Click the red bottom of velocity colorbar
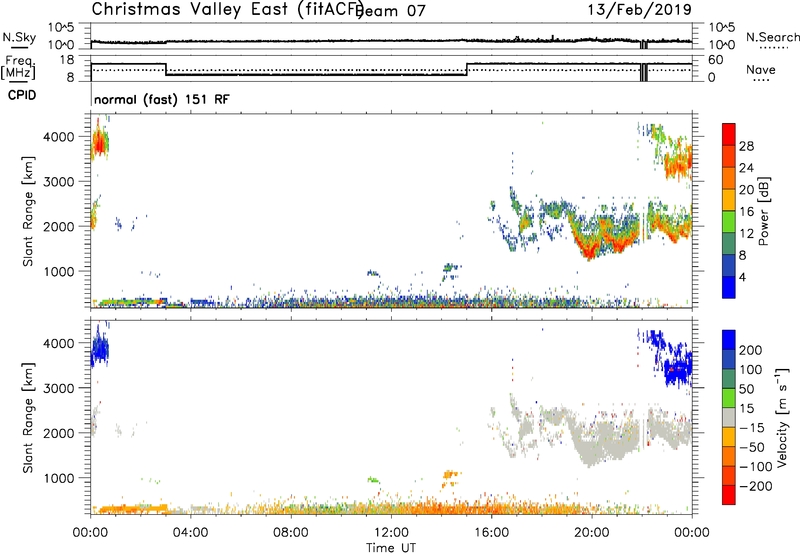 [x=729, y=495]
